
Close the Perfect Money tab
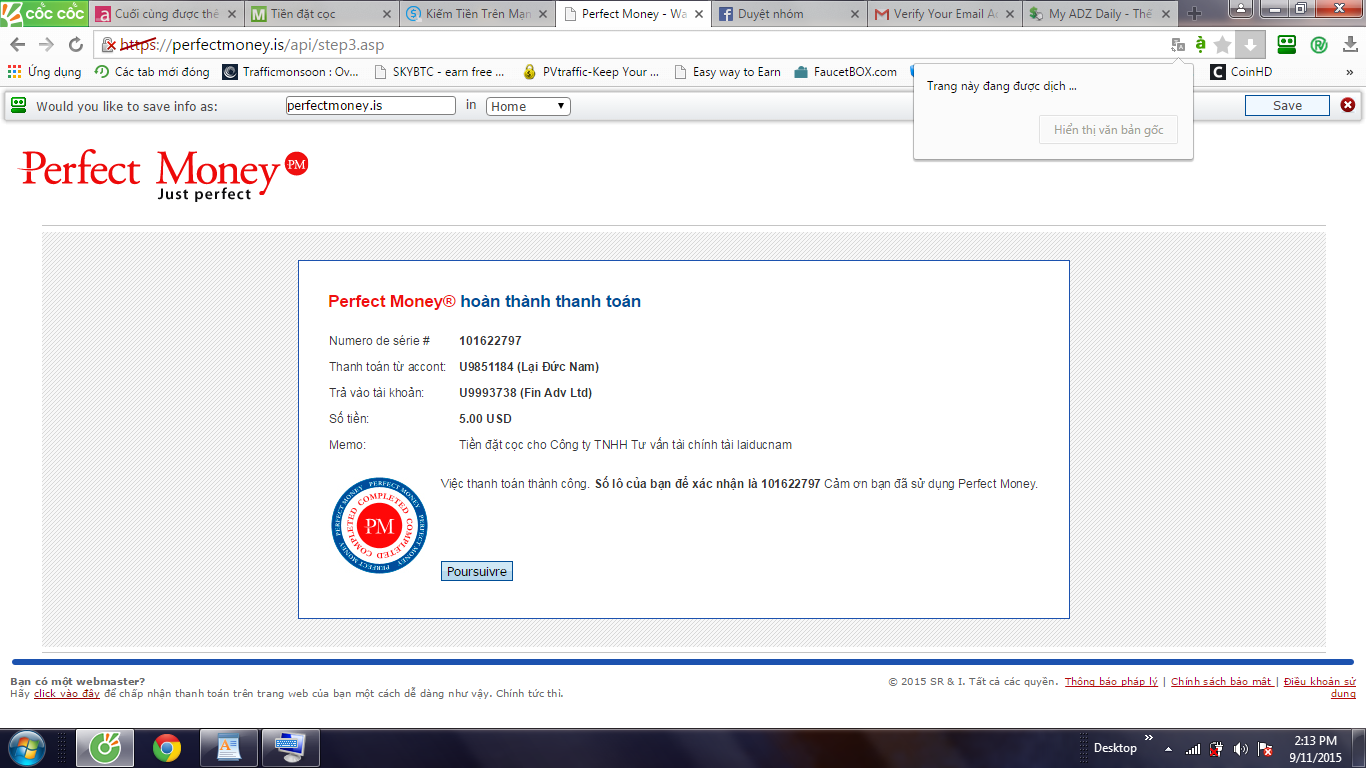(699, 15)
